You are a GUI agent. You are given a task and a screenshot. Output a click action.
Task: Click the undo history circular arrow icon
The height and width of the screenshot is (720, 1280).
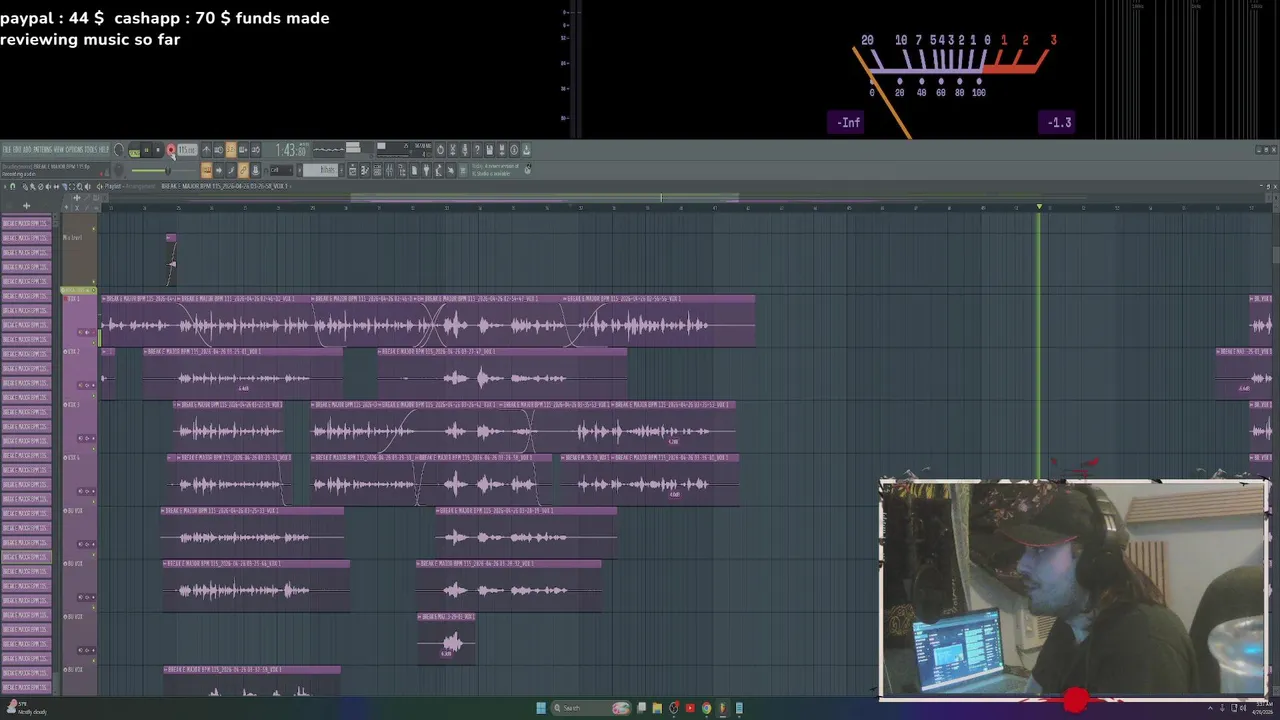440,150
